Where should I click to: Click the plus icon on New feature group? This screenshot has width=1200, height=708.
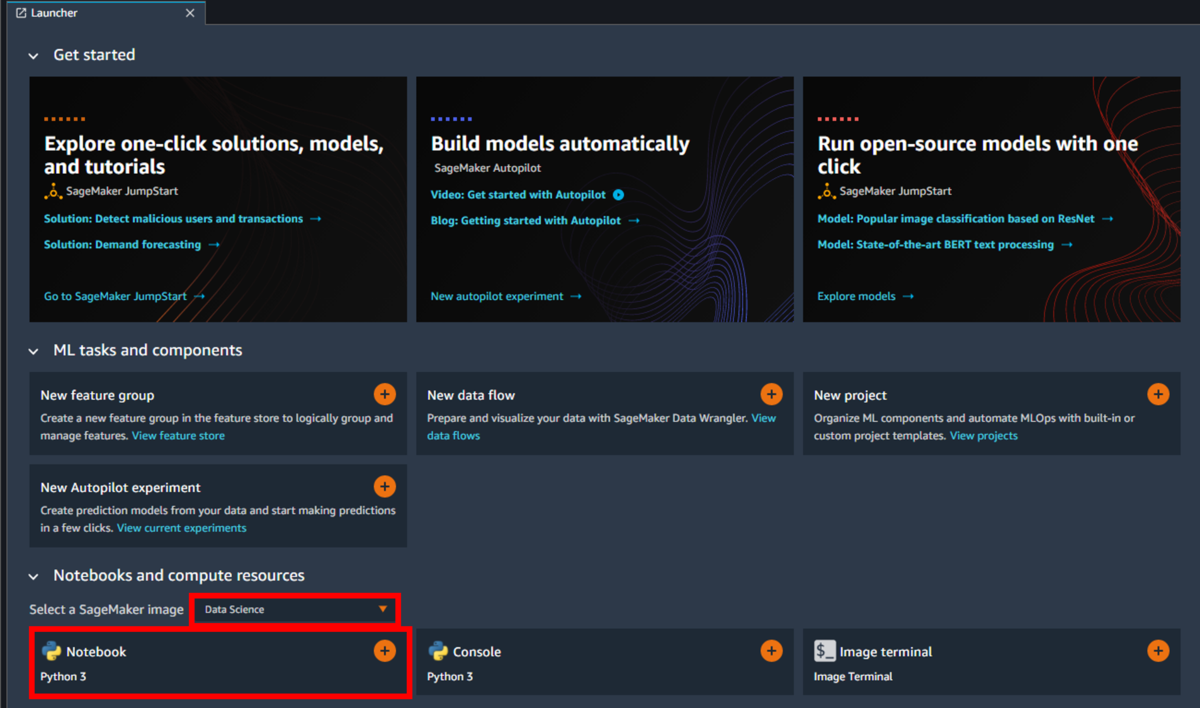pos(384,394)
